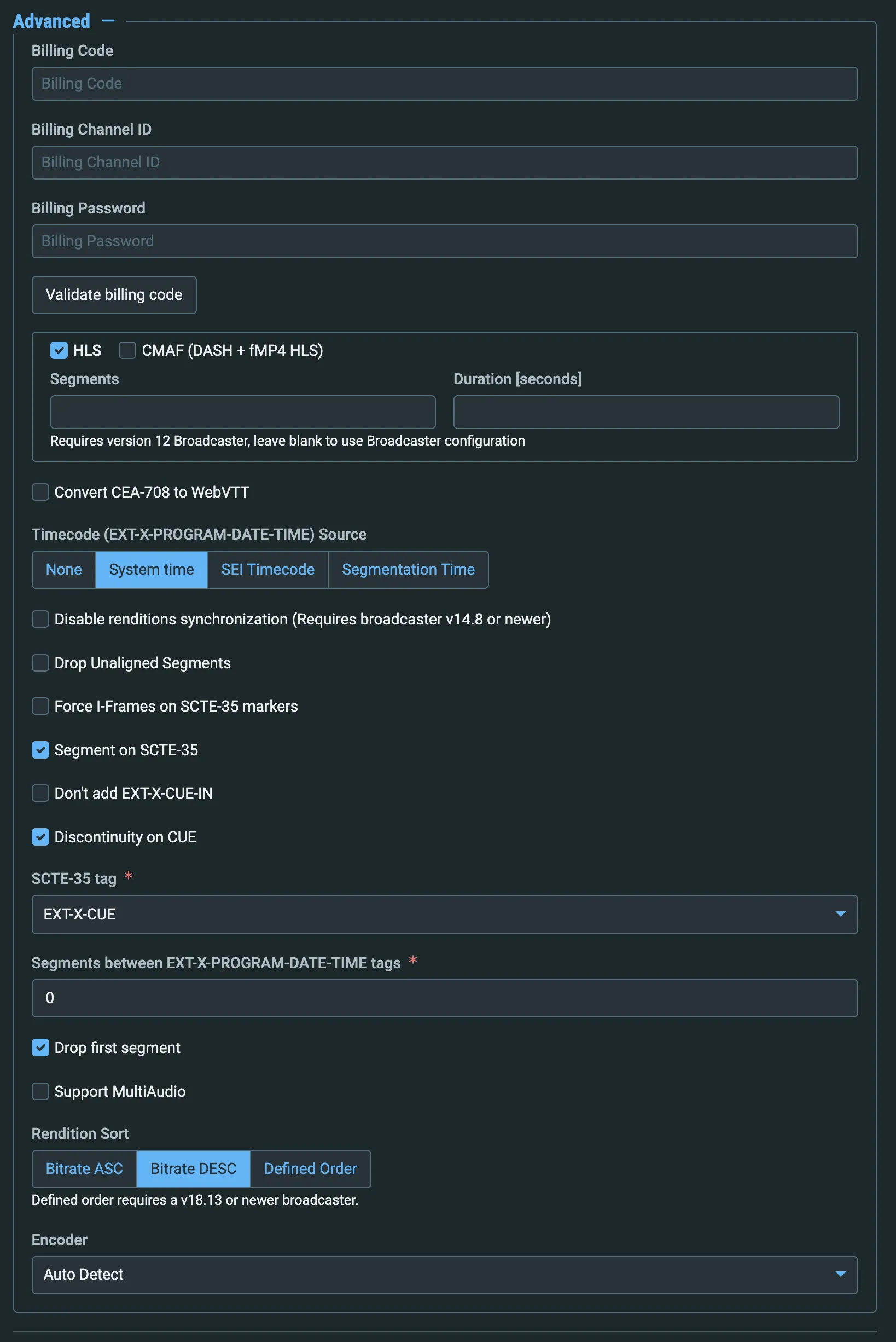This screenshot has height=1342, width=896.
Task: Choose Segmentation Time source option
Action: tap(409, 570)
